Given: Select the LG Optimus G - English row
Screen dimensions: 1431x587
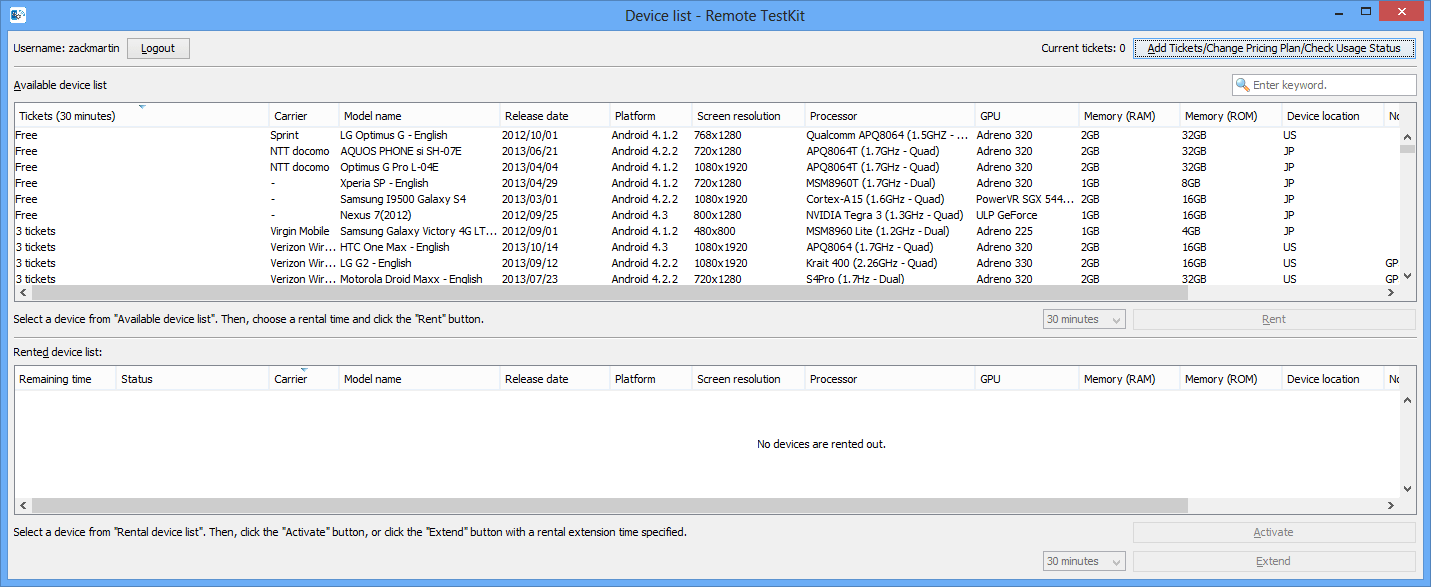Looking at the screenshot, I should [707, 135].
